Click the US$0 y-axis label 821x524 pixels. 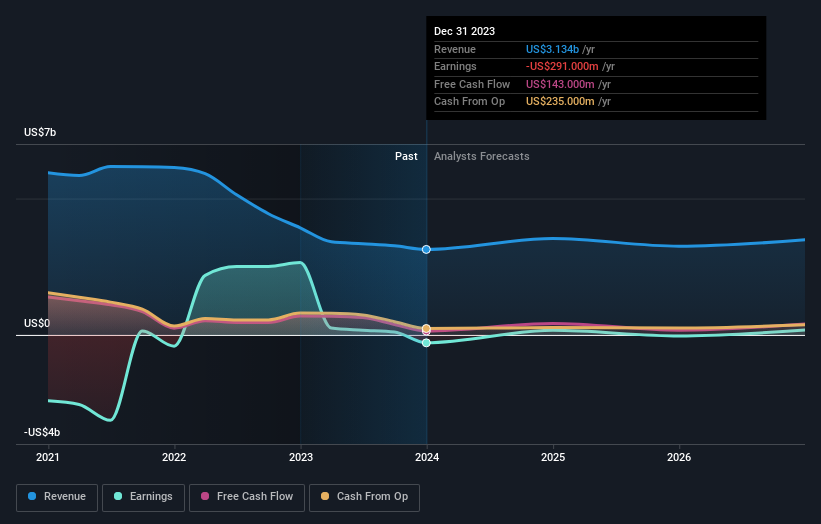click(37, 324)
